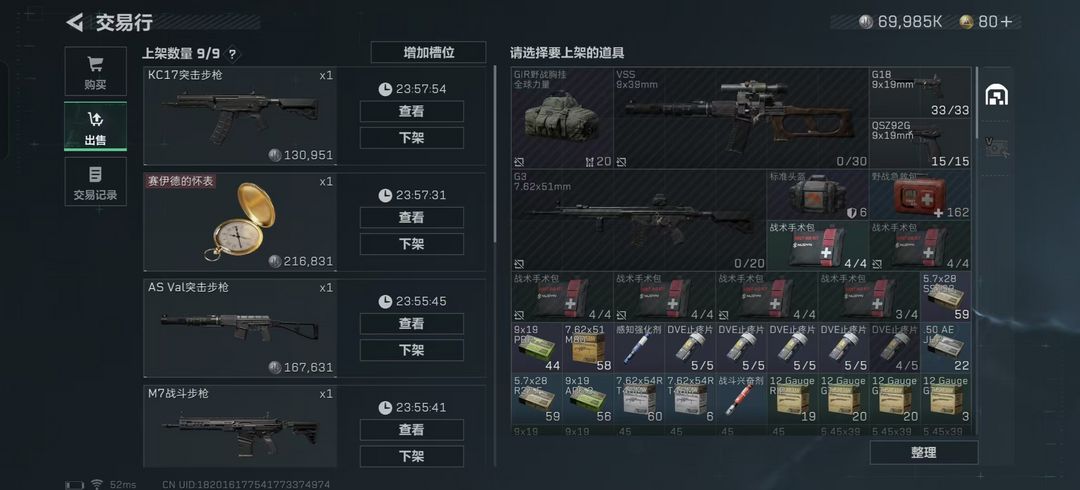The width and height of the screenshot is (1080, 490).
Task: Click the question mark help icon beside 上架数量
Action: (x=232, y=54)
